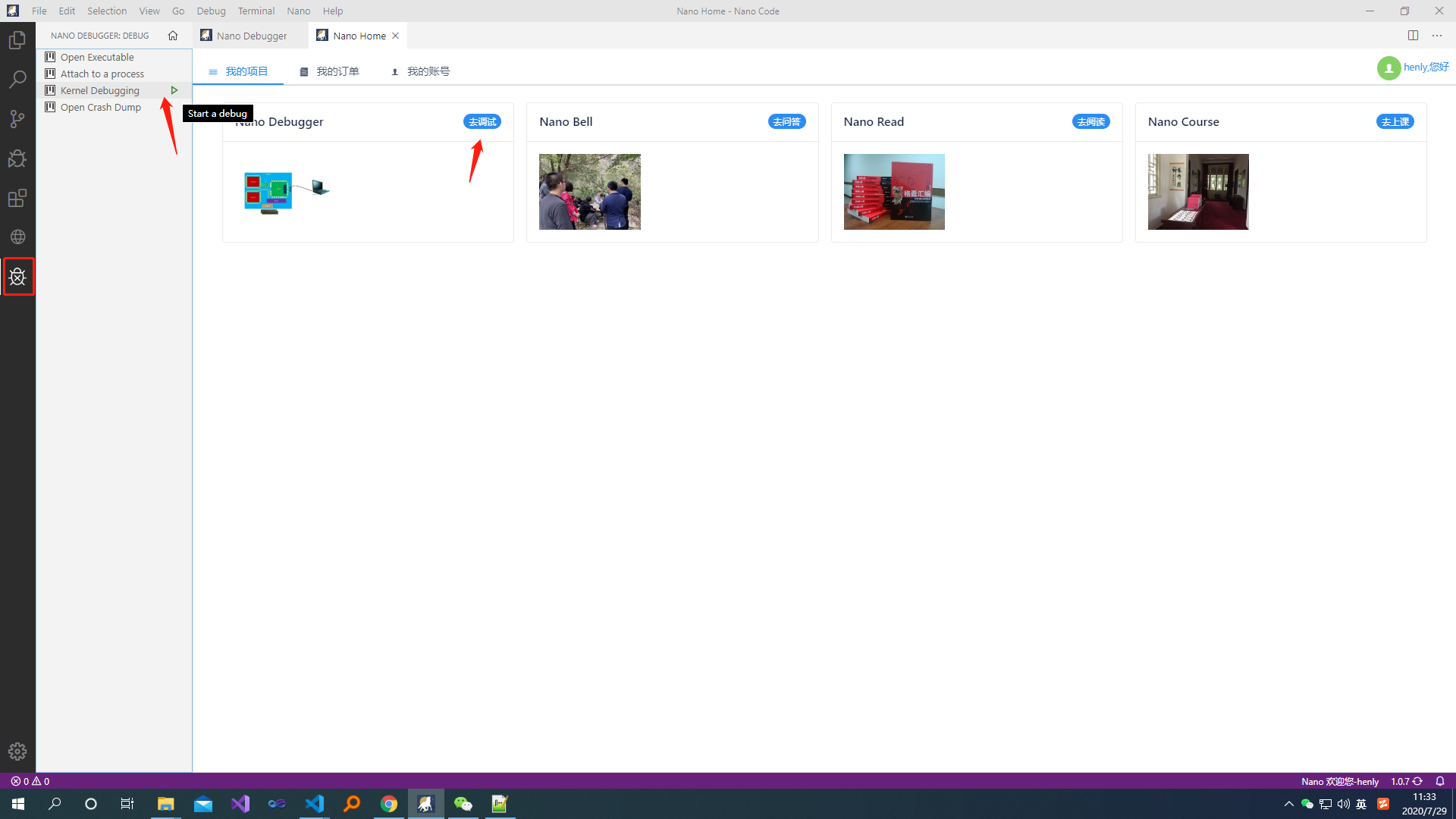Open the Source Control icon in activity bar
Screen dimensions: 1456x819
point(17,119)
